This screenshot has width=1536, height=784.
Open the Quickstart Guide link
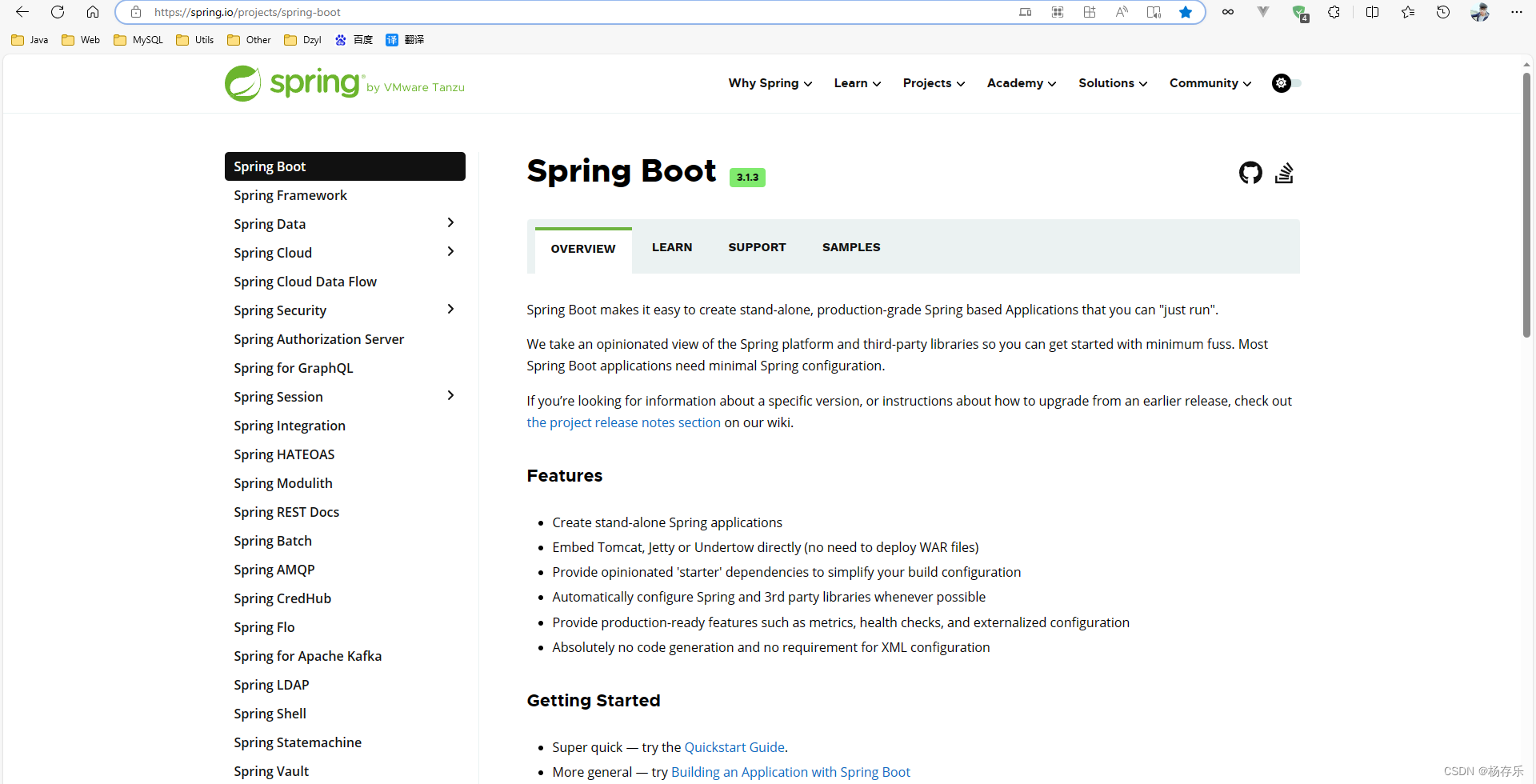point(734,747)
